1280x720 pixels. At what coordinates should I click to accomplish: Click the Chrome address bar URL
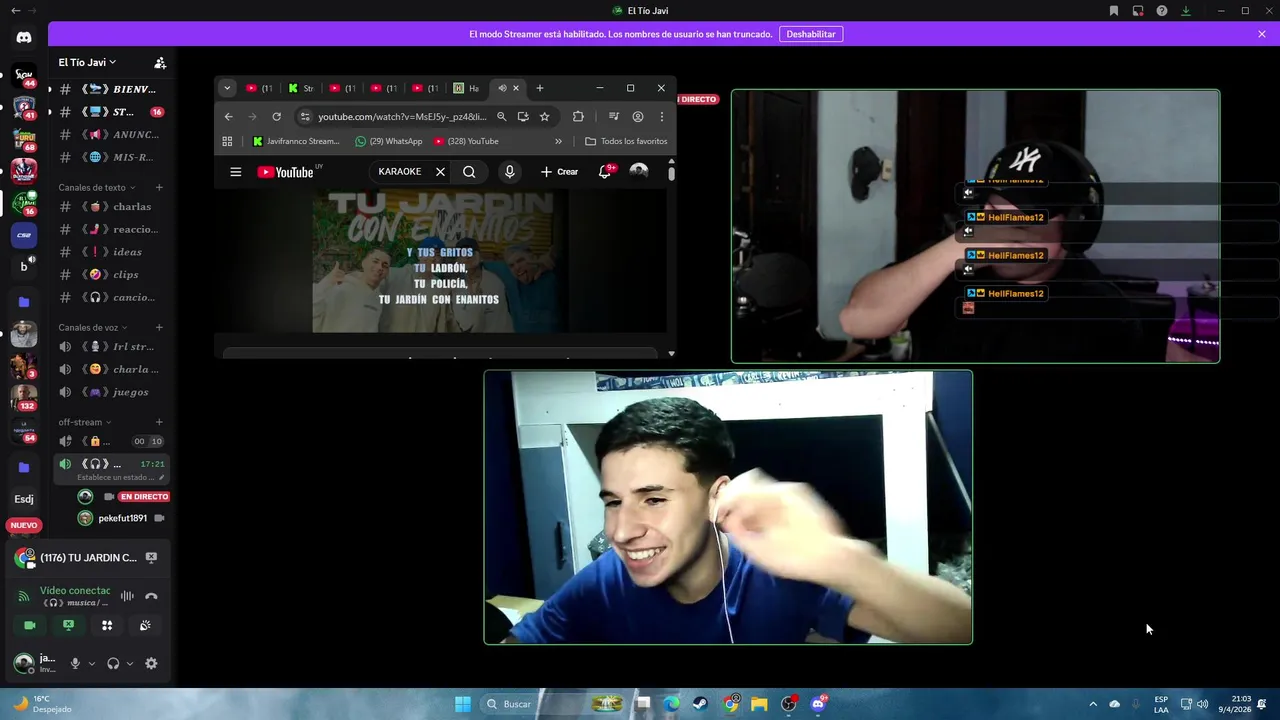point(402,116)
